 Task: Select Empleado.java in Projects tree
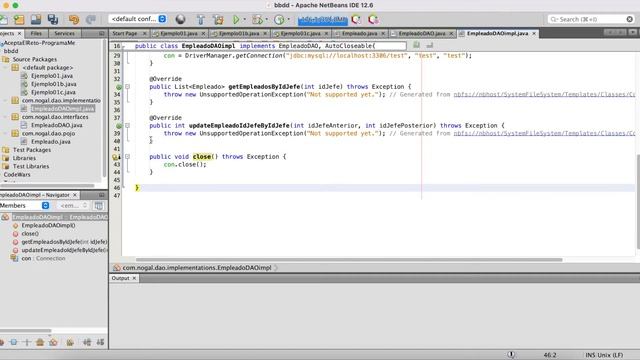pyautogui.click(x=51, y=142)
